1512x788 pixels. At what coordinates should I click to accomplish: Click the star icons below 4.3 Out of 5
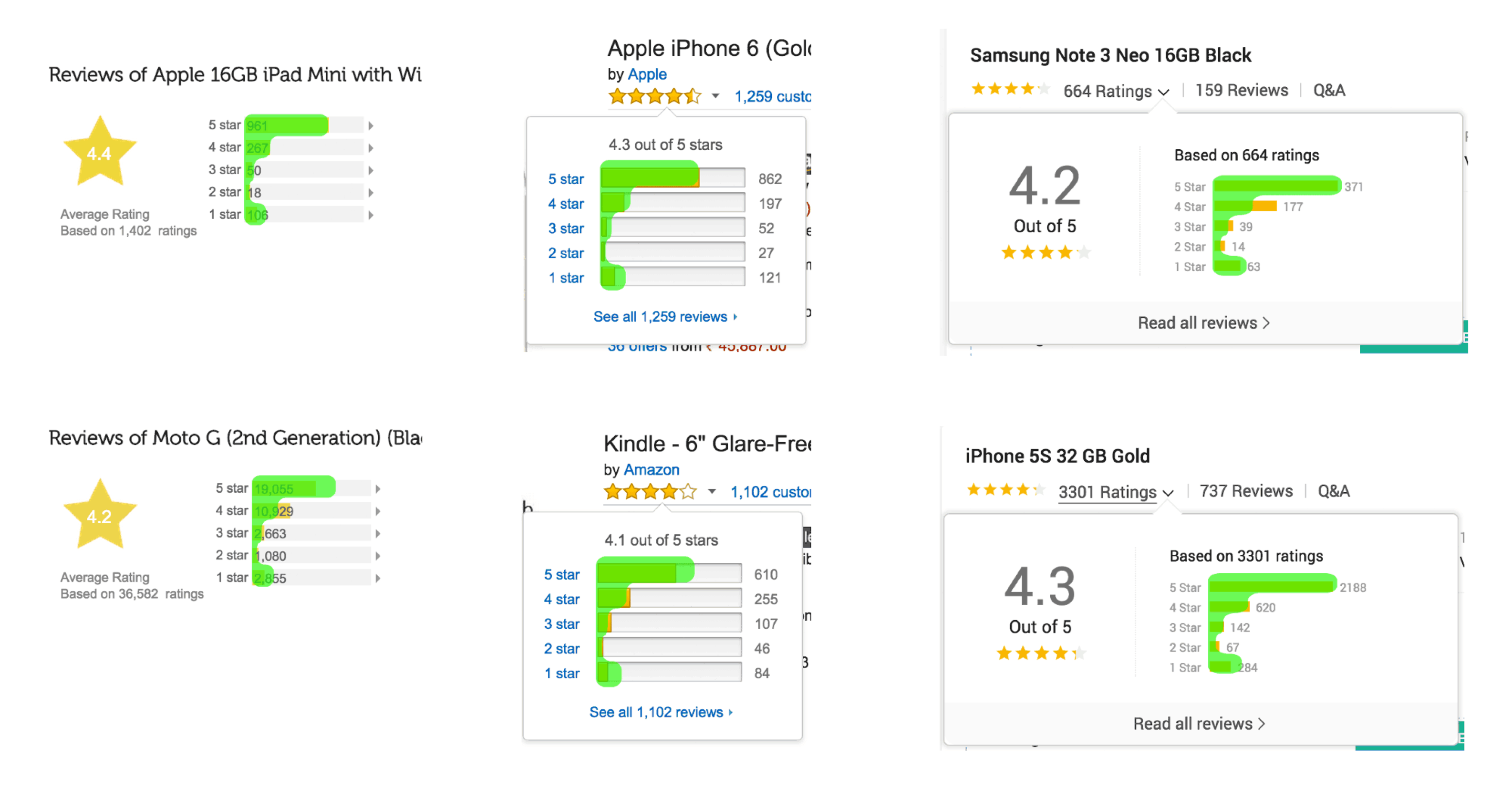(1042, 653)
